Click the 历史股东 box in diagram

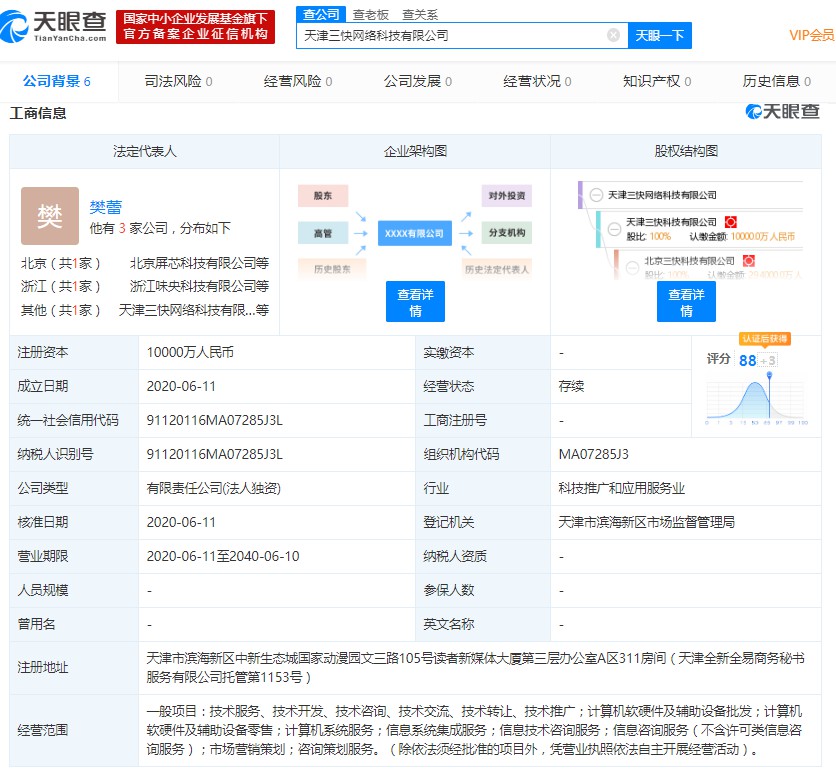(332, 269)
